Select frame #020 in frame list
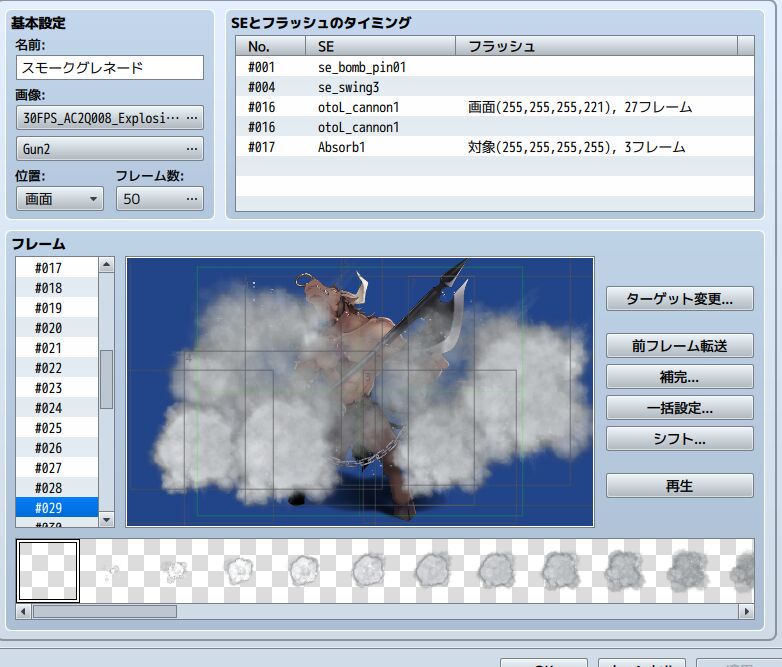The image size is (782, 667). pos(57,328)
